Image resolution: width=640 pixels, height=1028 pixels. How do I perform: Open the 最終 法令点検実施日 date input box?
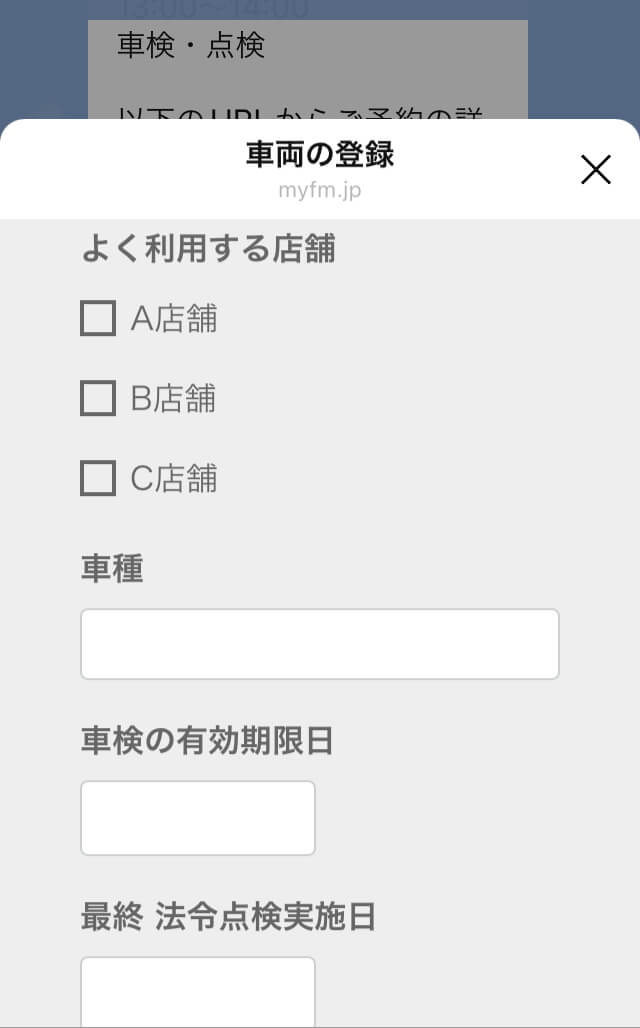click(198, 990)
